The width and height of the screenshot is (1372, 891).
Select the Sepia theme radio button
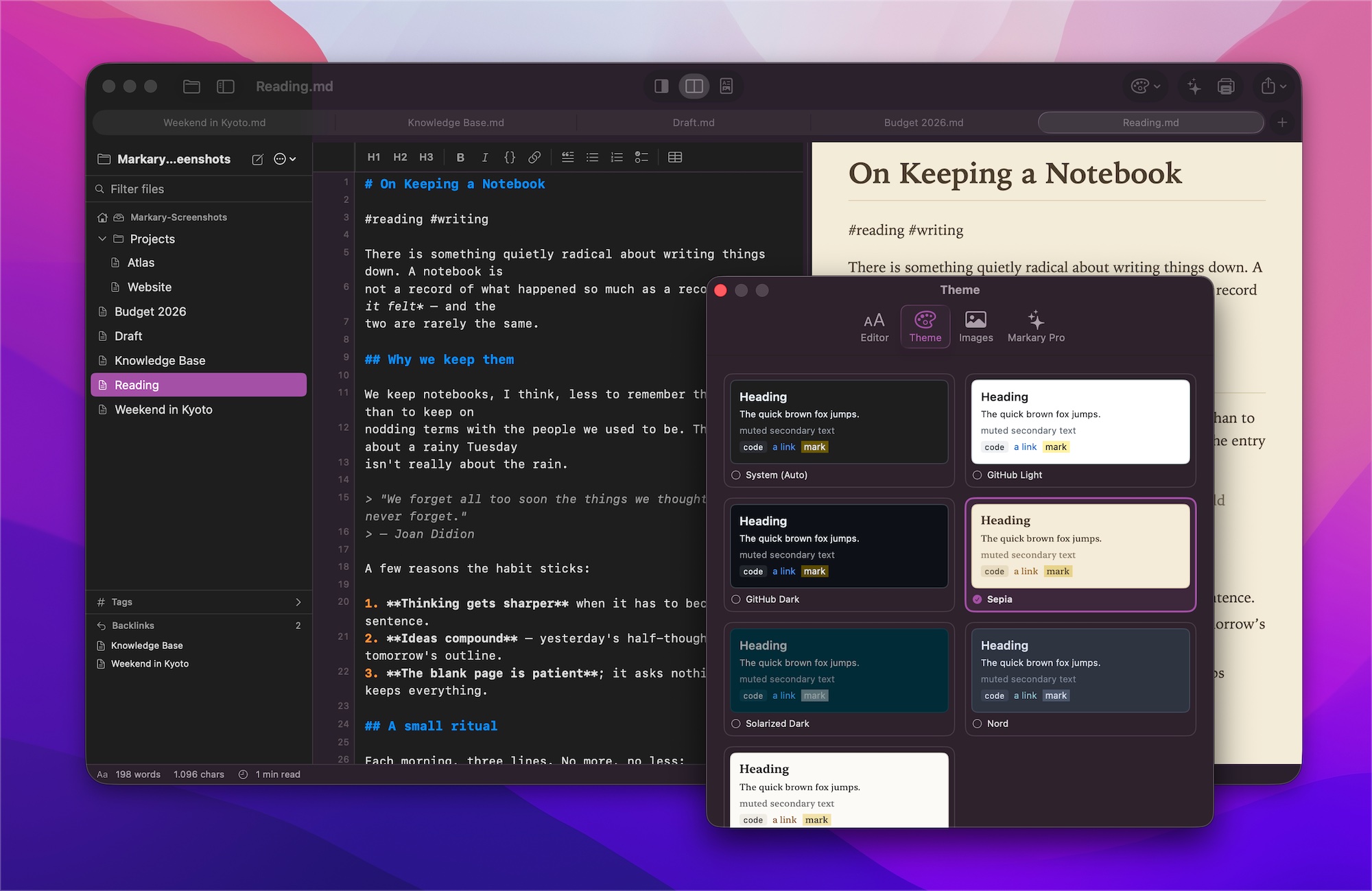978,599
